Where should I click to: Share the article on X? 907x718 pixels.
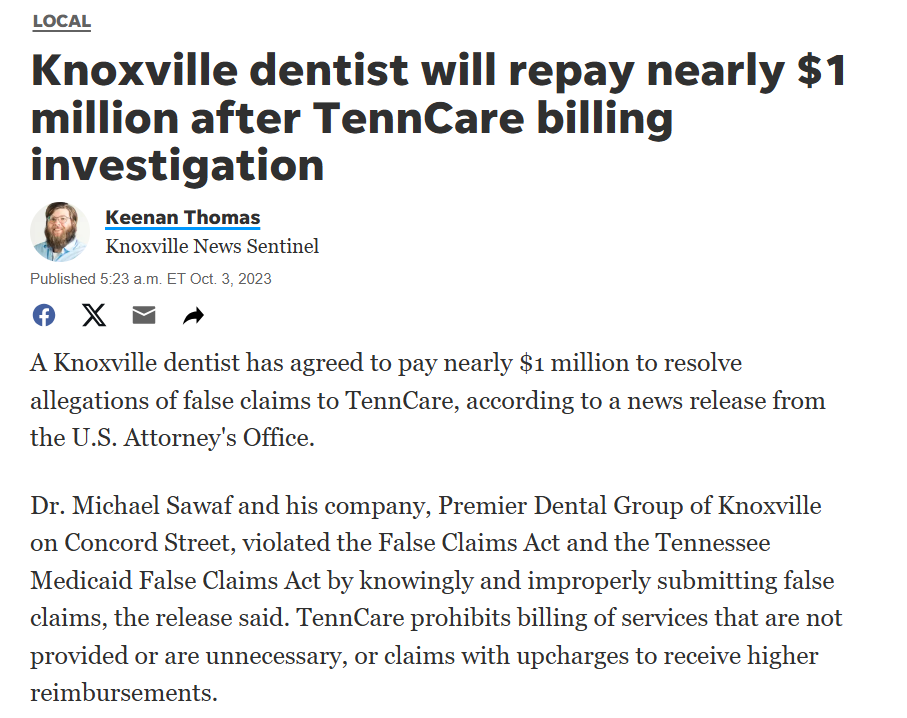tap(94, 315)
